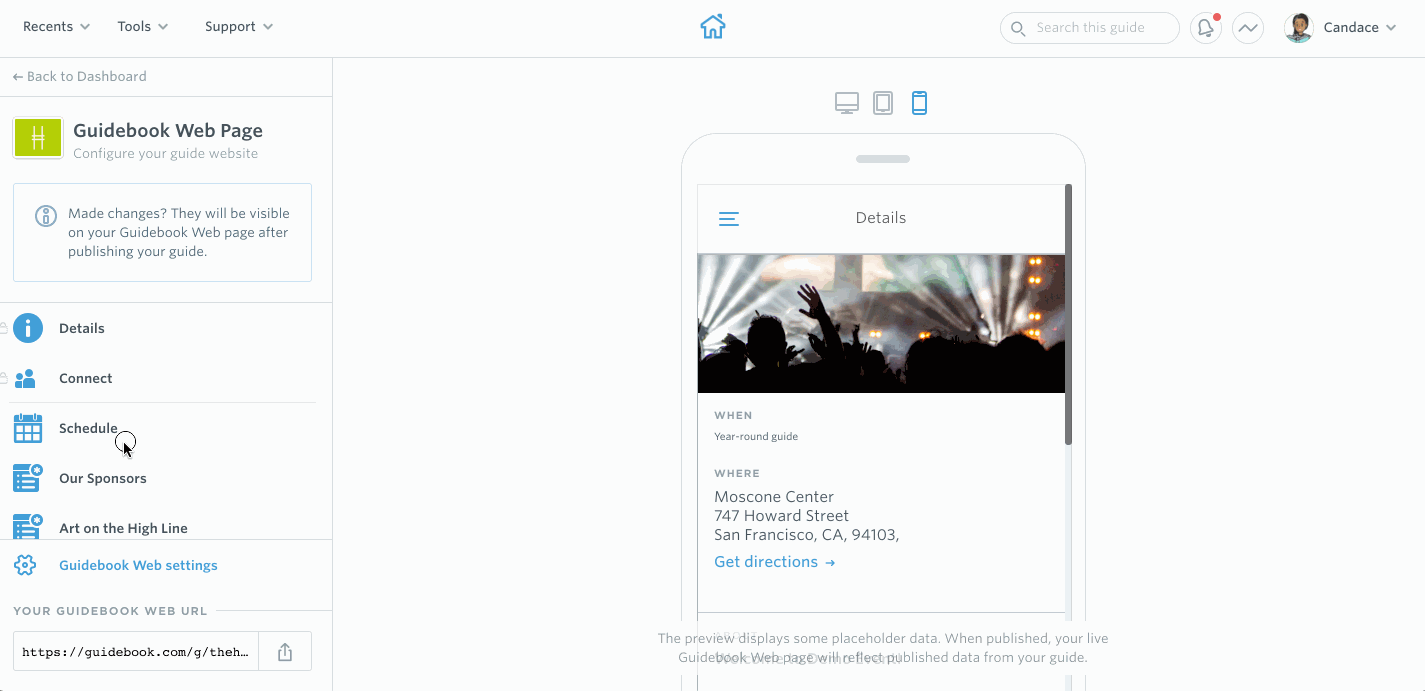This screenshot has width=1425, height=691.
Task: Click the Our Sponsors list icon
Action: click(x=26, y=477)
